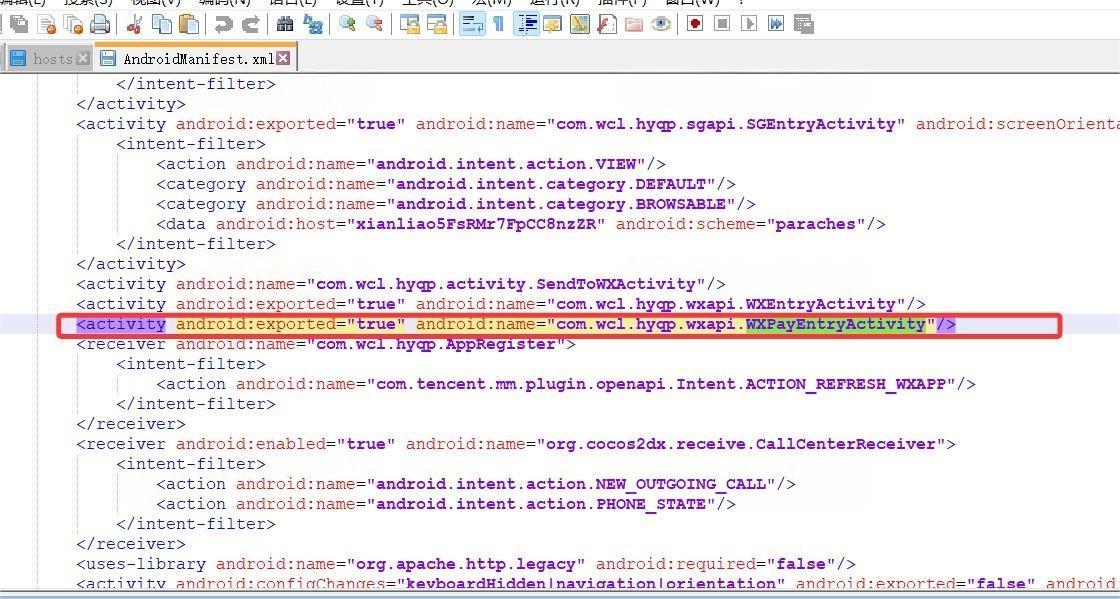Open the Document Map icon
This screenshot has height=599, width=1120.
click(579, 24)
